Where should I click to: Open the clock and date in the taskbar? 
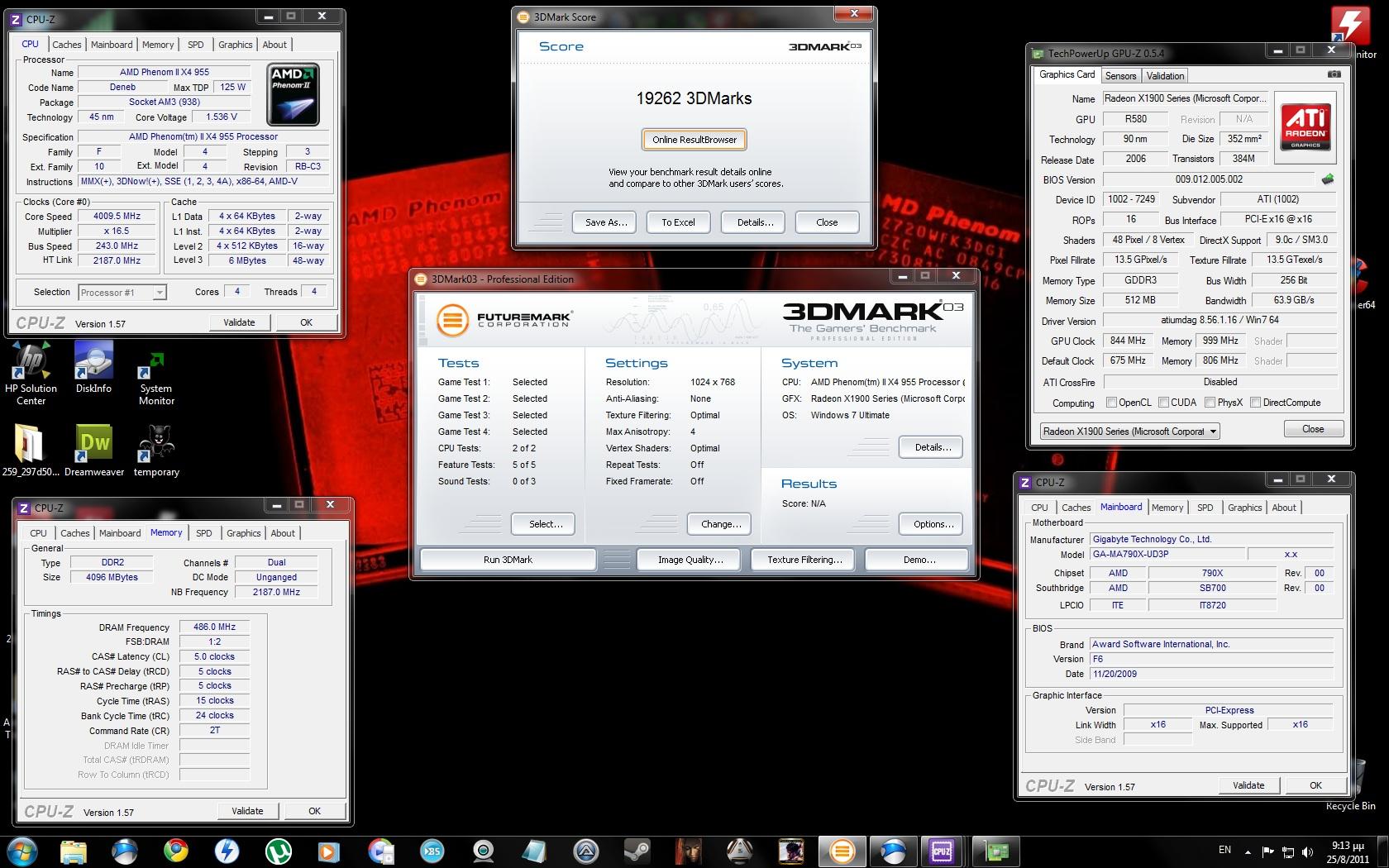click(x=1348, y=851)
